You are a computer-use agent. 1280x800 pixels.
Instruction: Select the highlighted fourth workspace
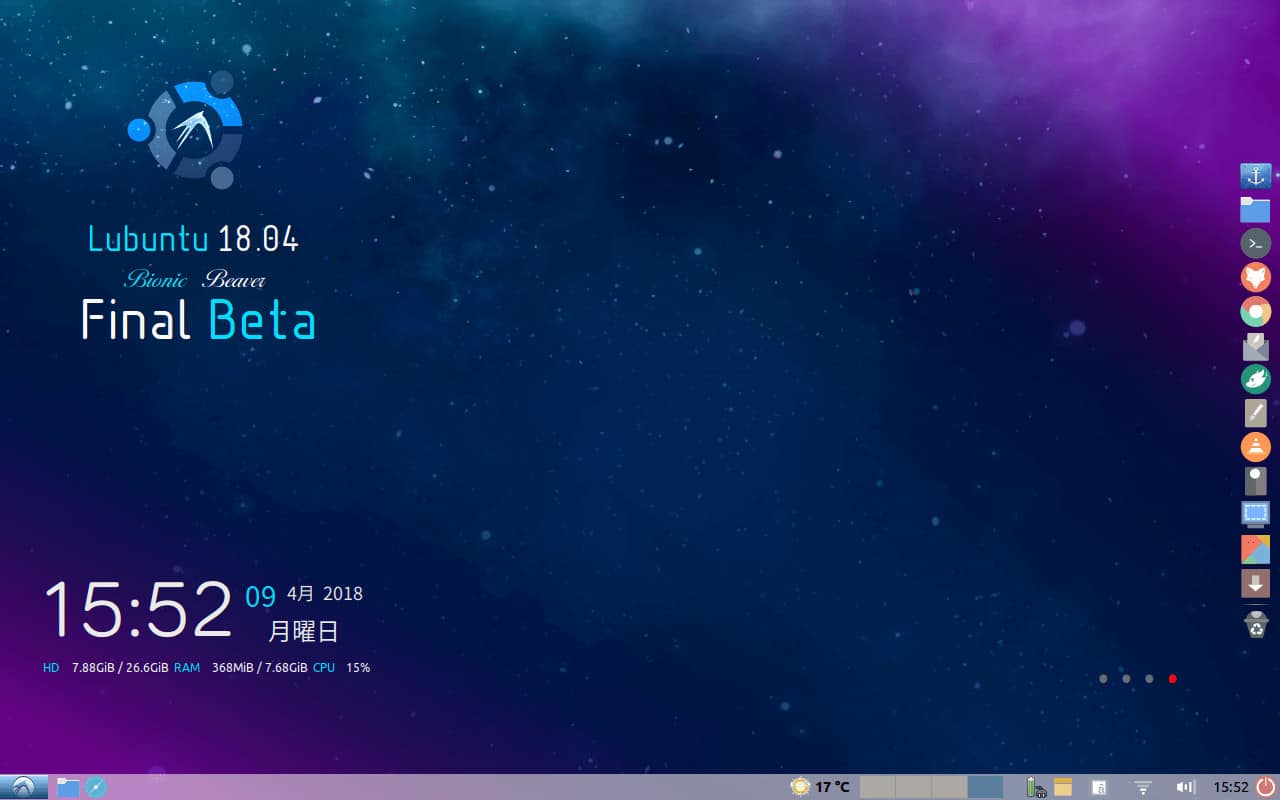(985, 787)
